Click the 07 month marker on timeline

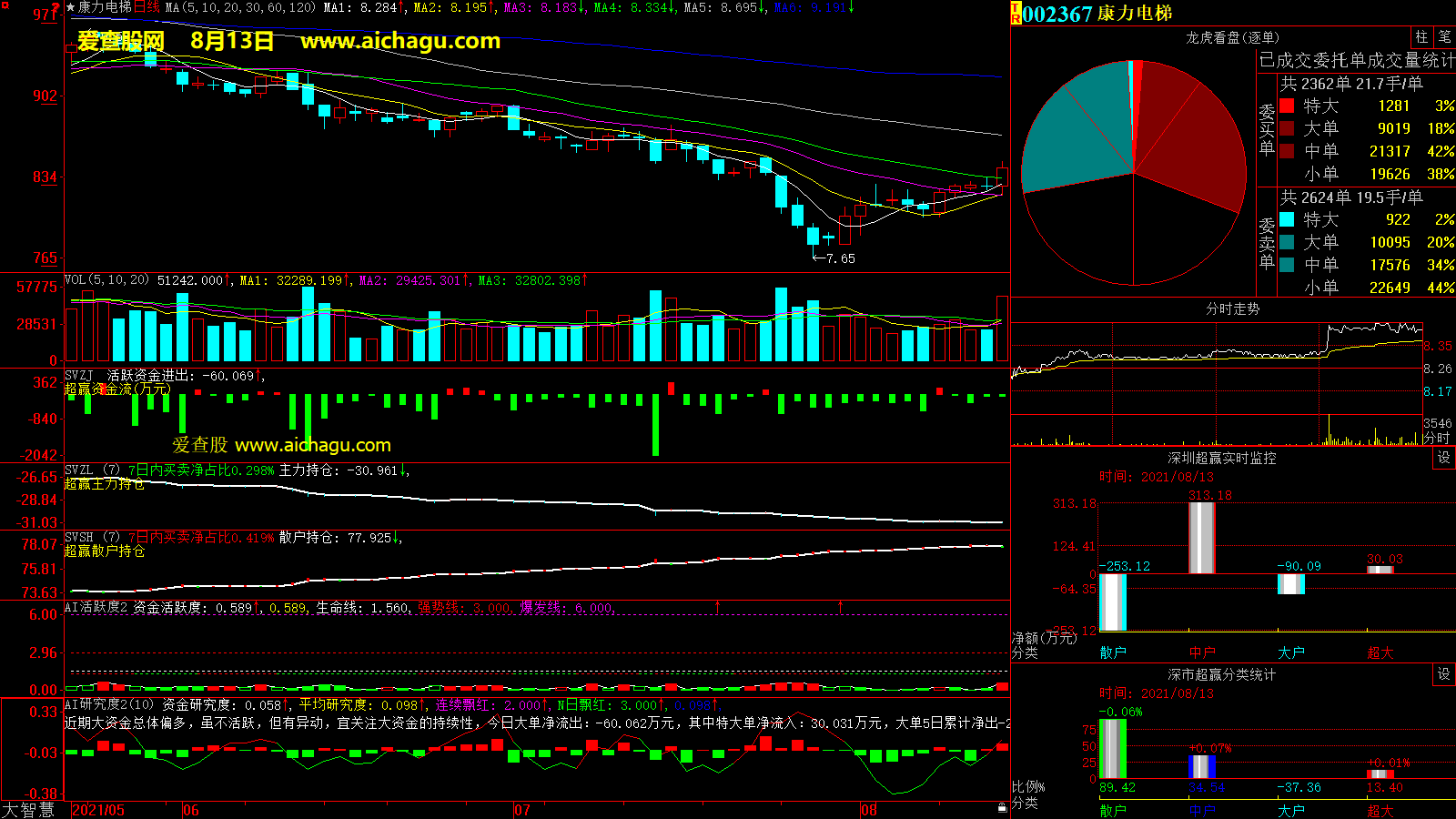click(x=522, y=810)
